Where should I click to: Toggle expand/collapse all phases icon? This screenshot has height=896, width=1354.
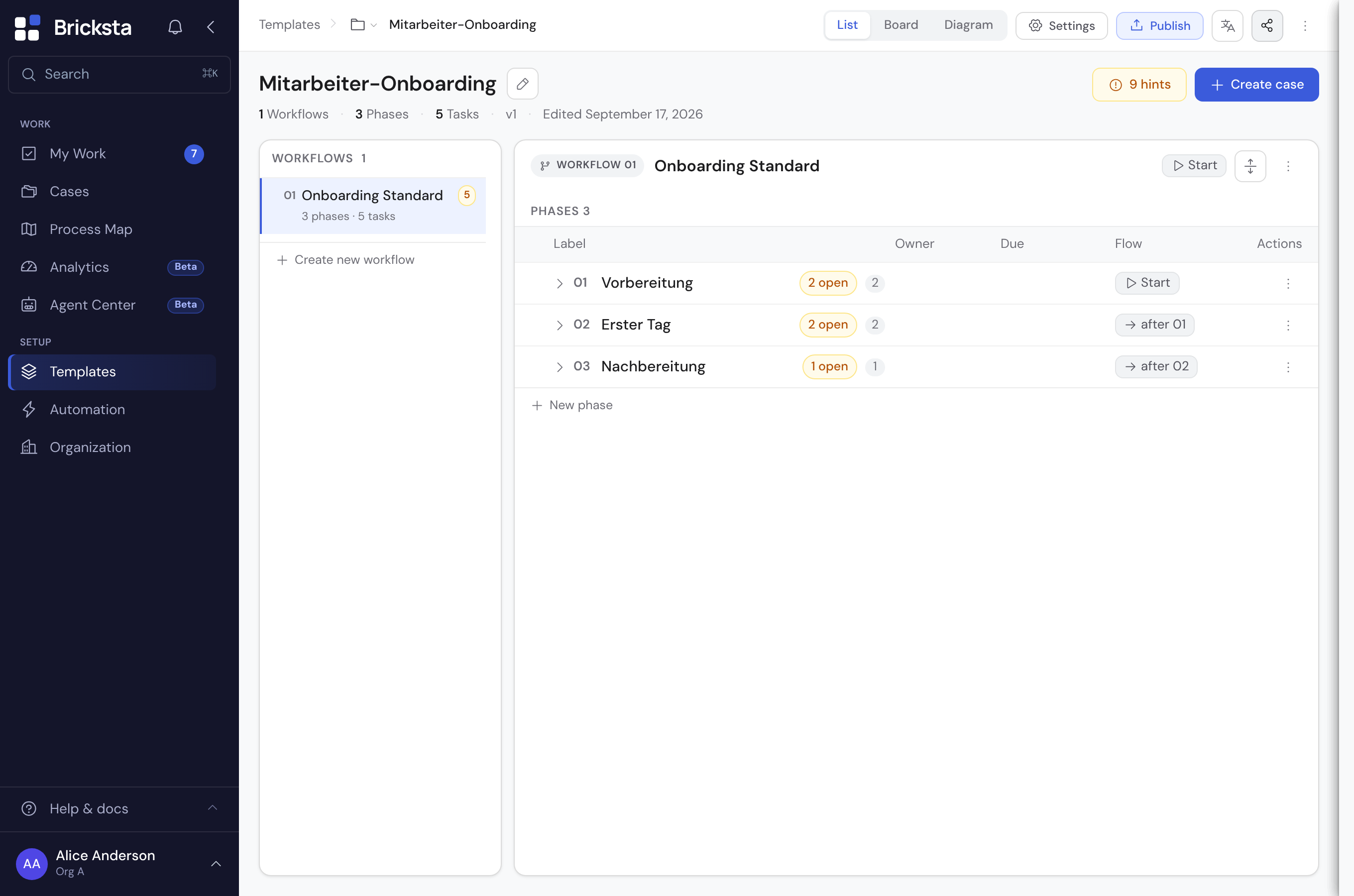coord(1250,166)
